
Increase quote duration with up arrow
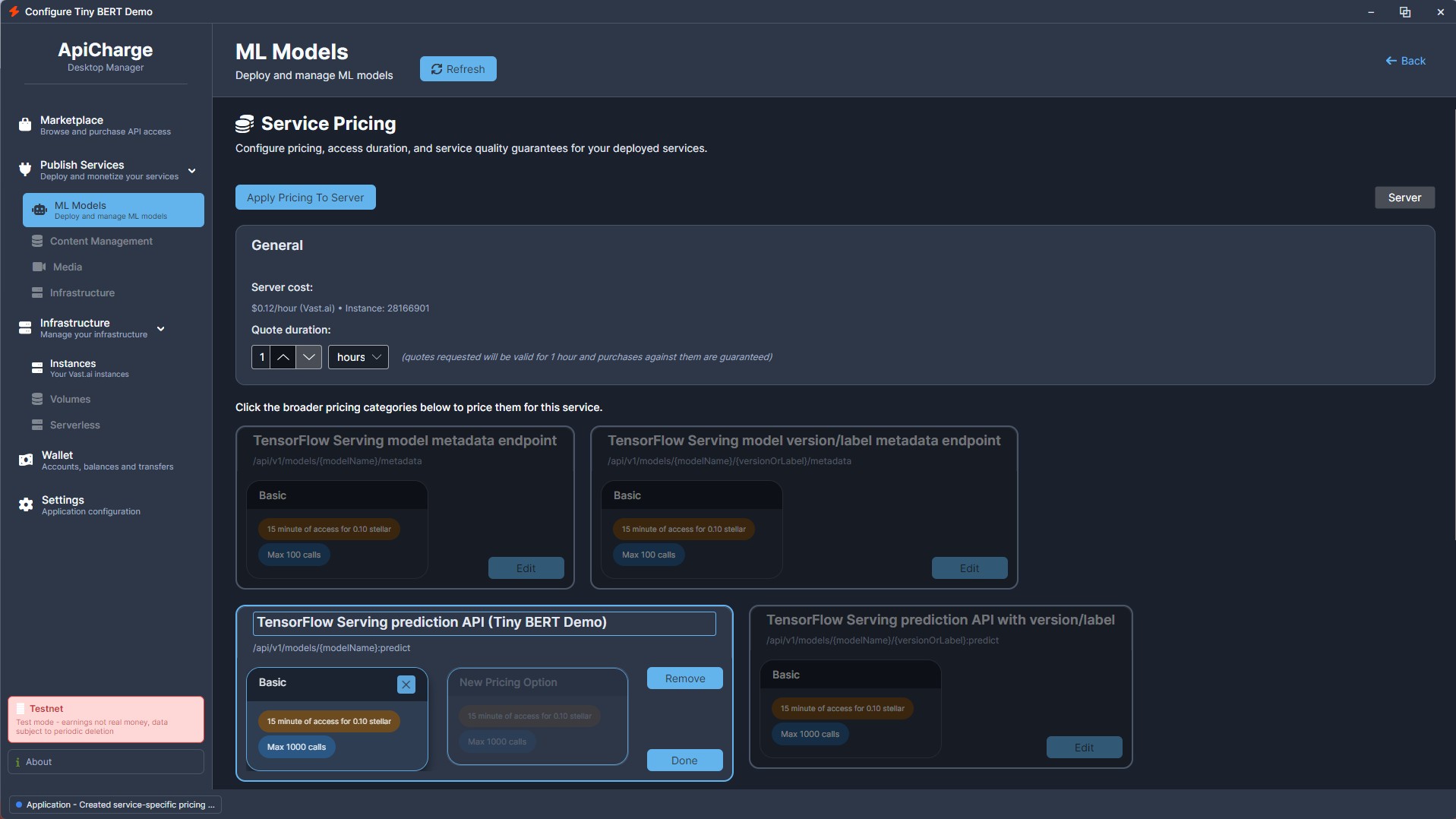tap(283, 357)
